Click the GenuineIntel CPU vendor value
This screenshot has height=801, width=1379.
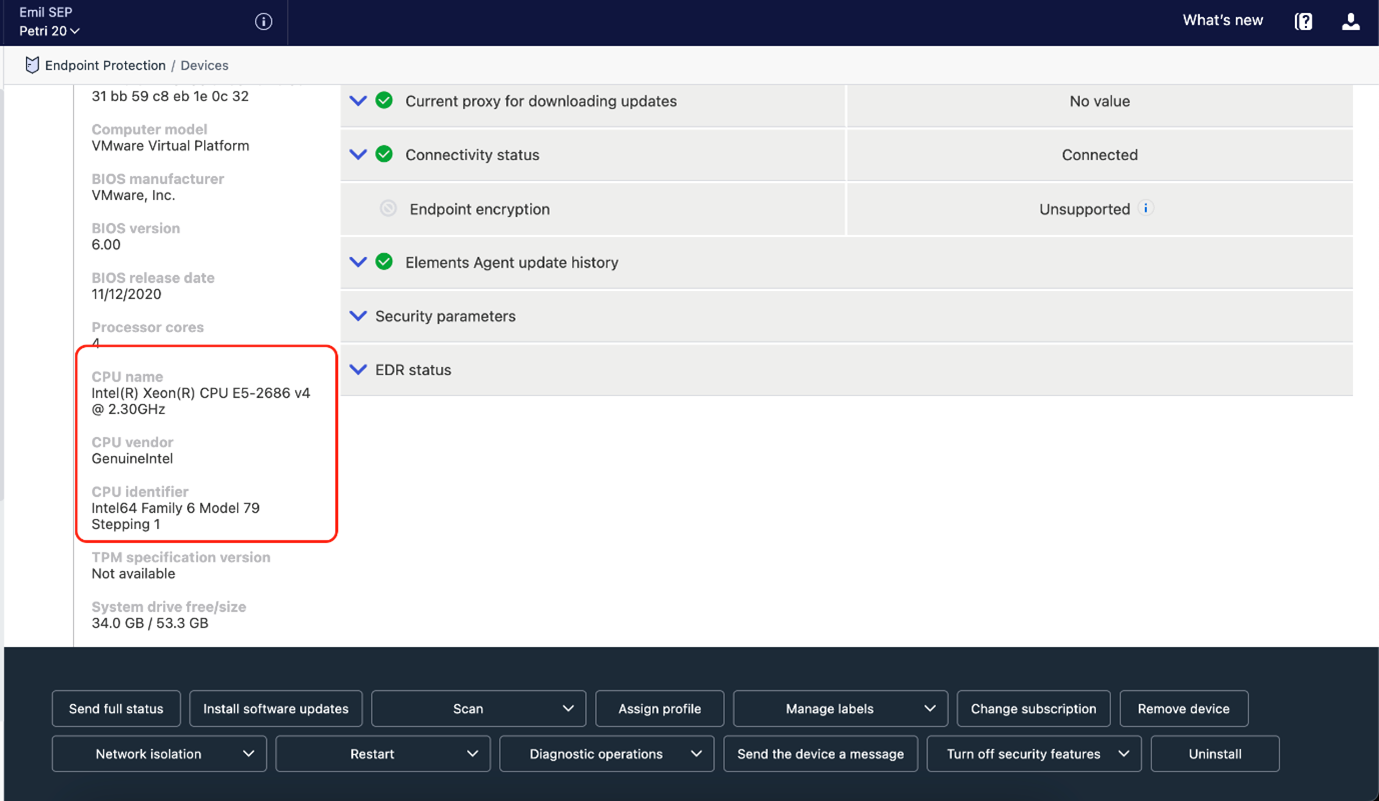132,459
